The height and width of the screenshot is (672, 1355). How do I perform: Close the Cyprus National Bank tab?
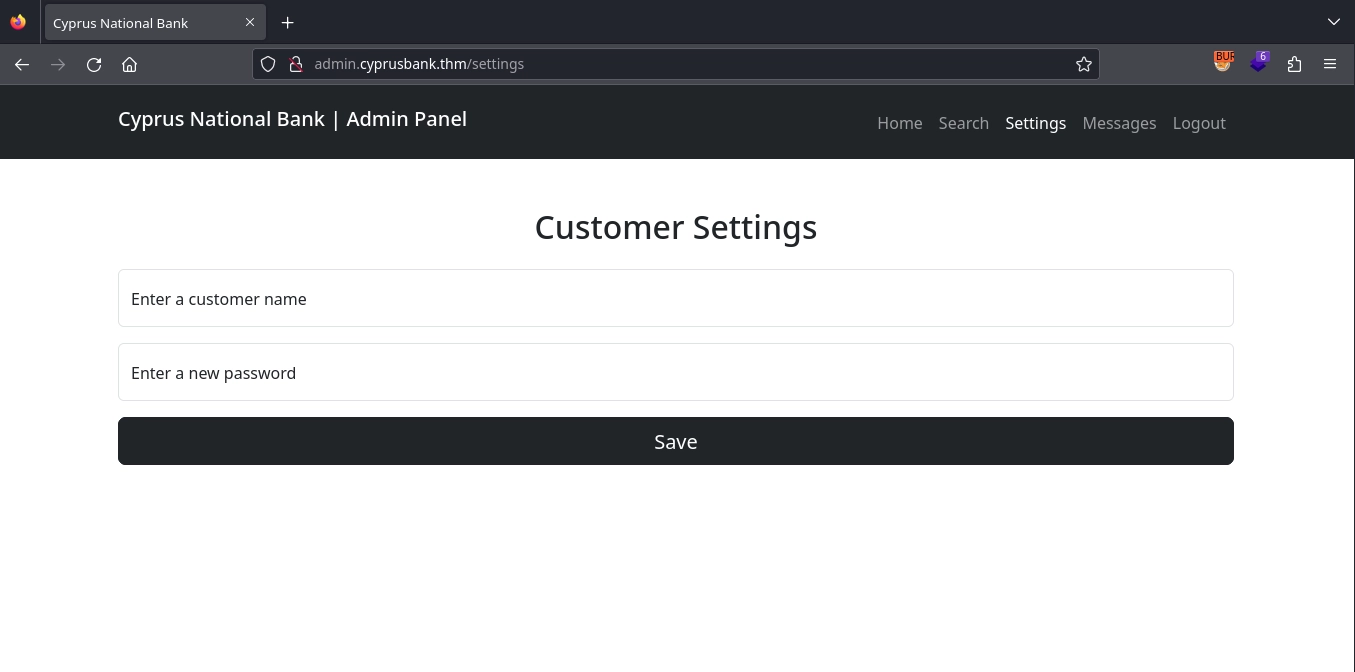pos(250,22)
